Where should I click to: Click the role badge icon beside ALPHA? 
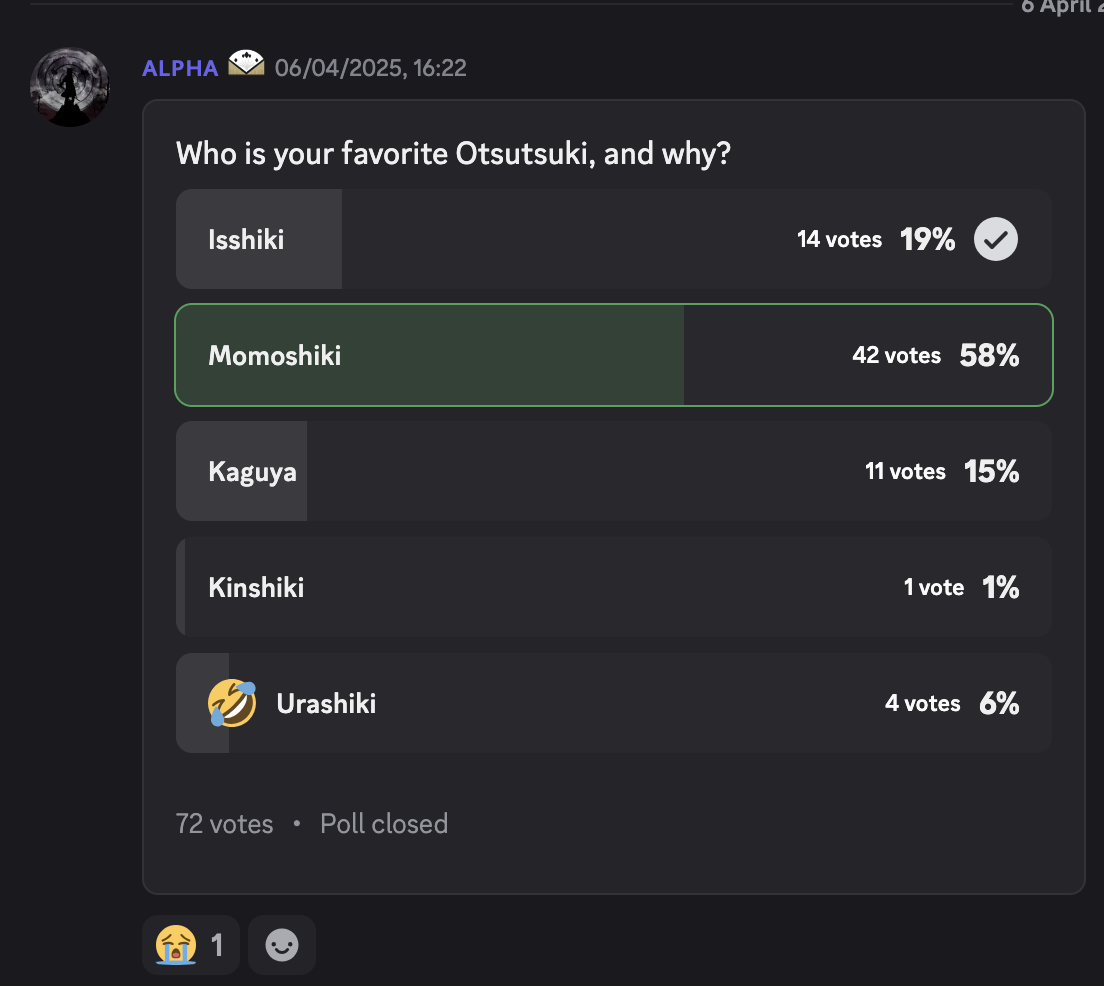[246, 63]
